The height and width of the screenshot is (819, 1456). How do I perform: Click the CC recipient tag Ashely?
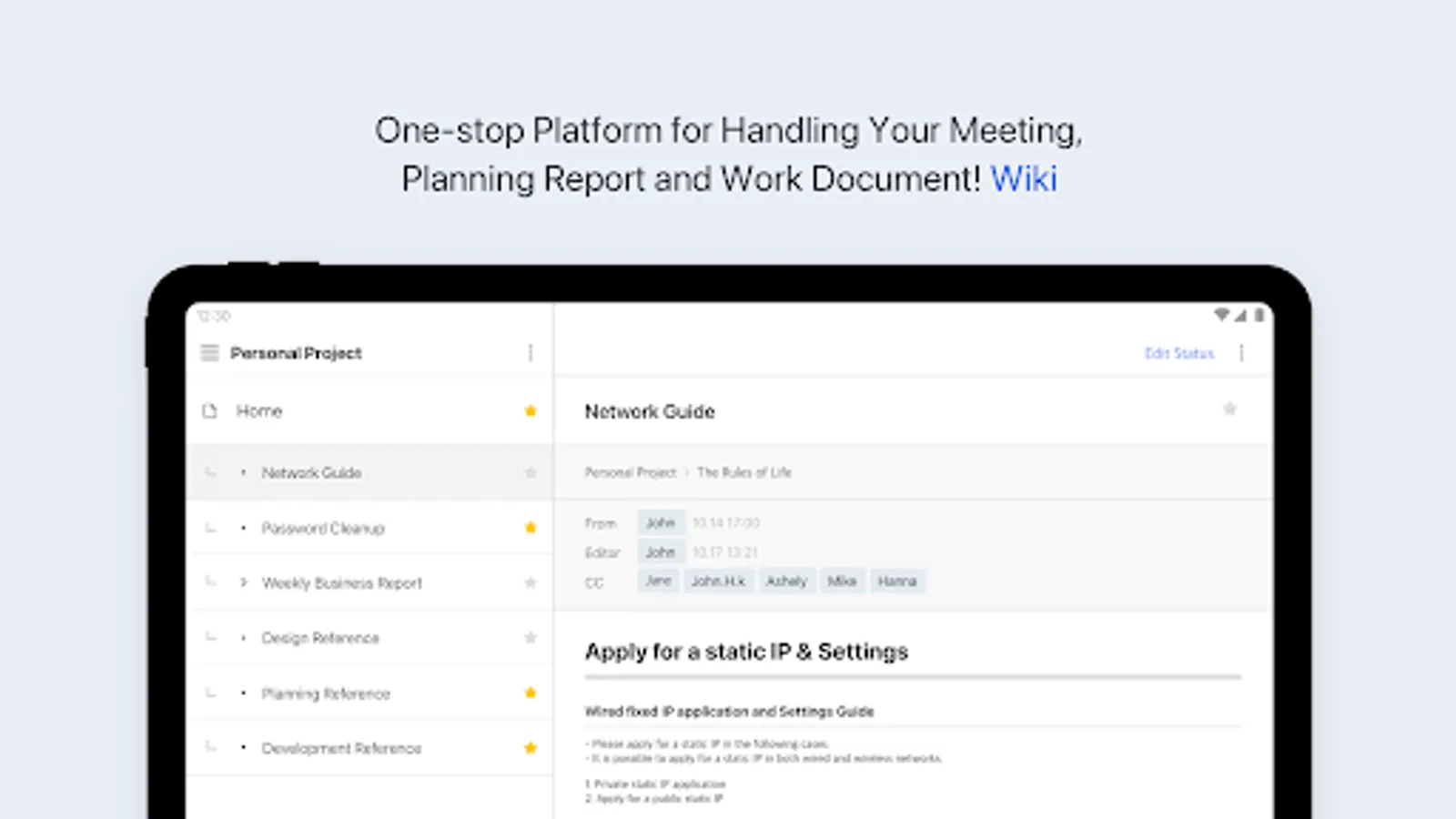pos(786,581)
